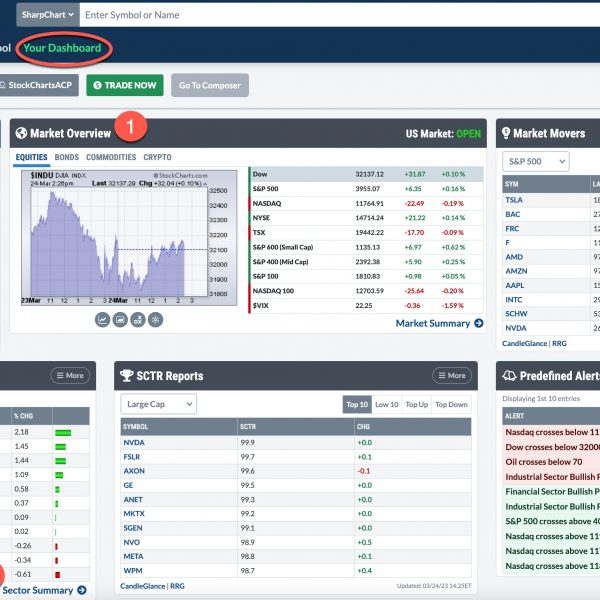Open the More menu above % CHG column
Image resolution: width=600 pixels, height=600 pixels.
(x=70, y=375)
